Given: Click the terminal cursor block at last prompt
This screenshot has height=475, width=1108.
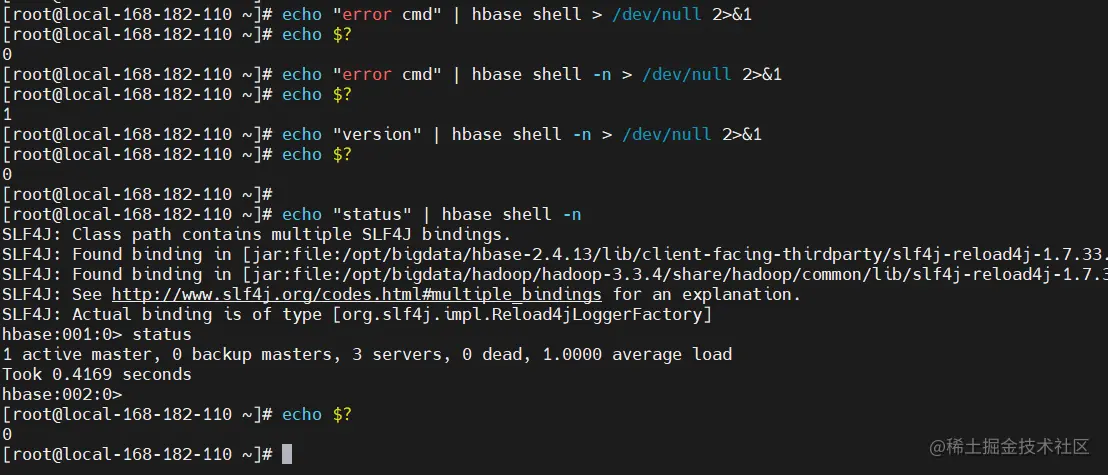Looking at the screenshot, I should pyautogui.click(x=286, y=454).
